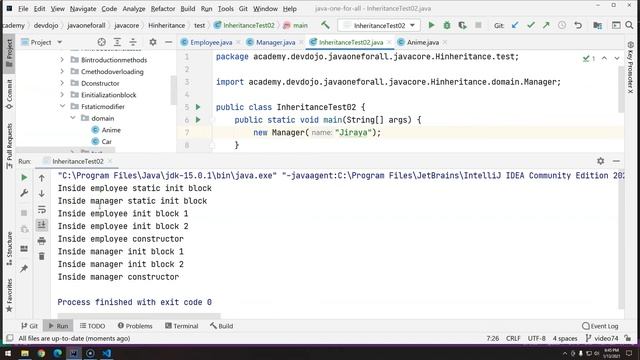Update project with the blue Git arrow
This screenshot has width=640, height=360.
click(x=515, y=25)
